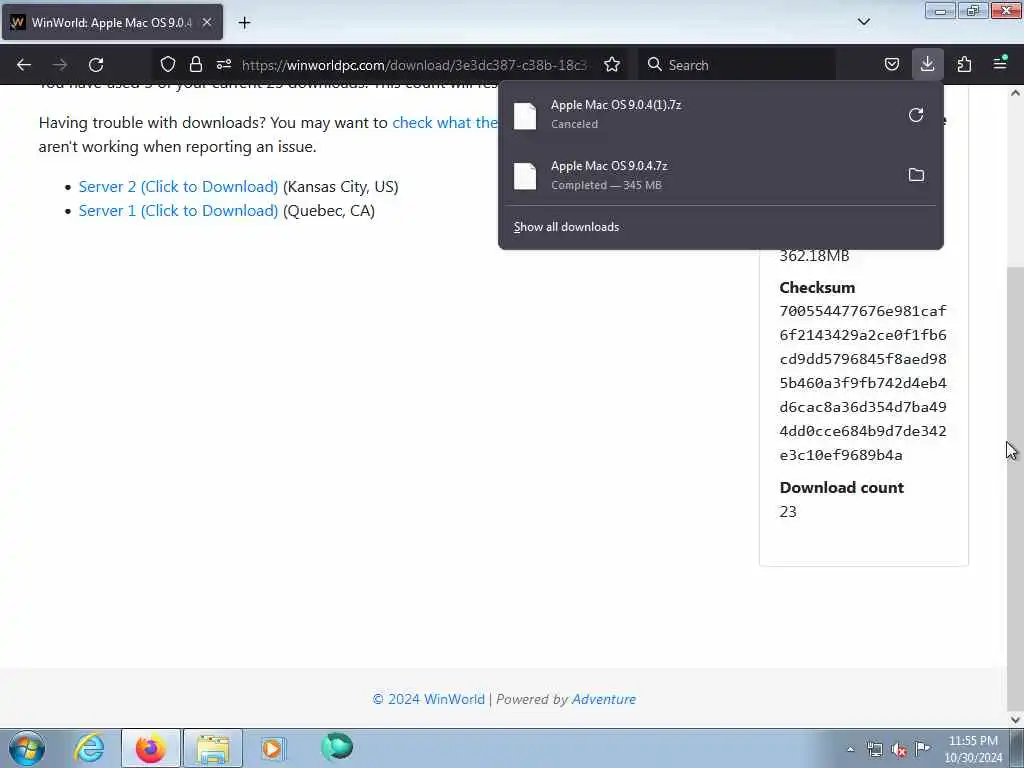
Task: Go back to the previous page
Action: click(24, 65)
